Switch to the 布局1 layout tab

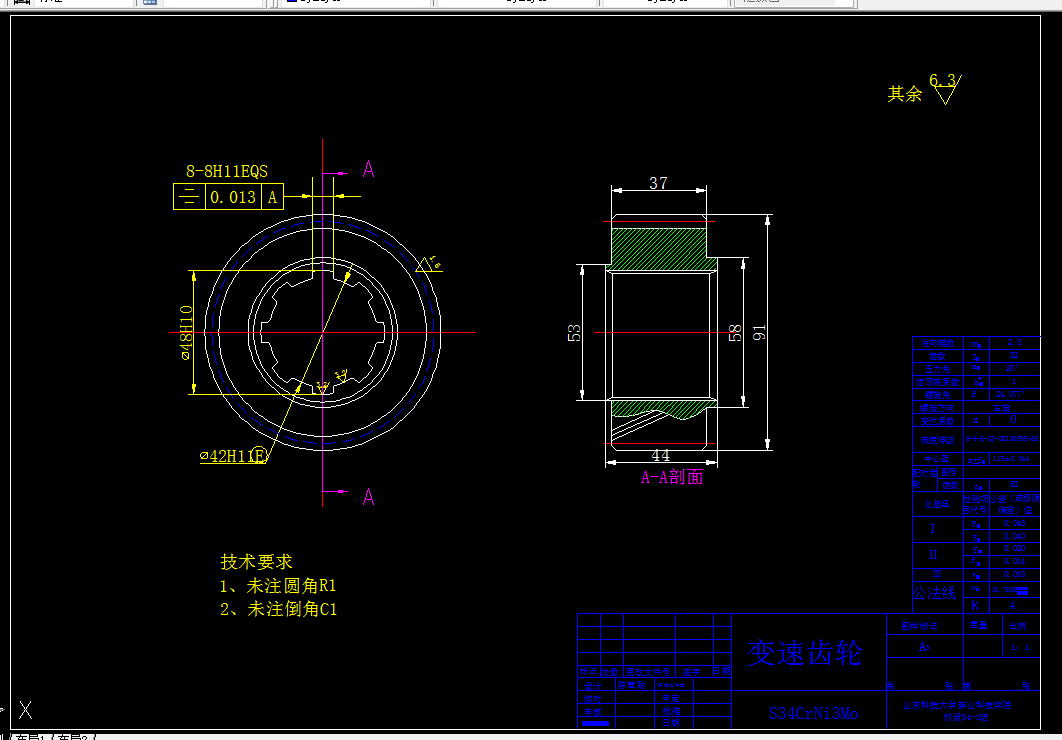34,737
